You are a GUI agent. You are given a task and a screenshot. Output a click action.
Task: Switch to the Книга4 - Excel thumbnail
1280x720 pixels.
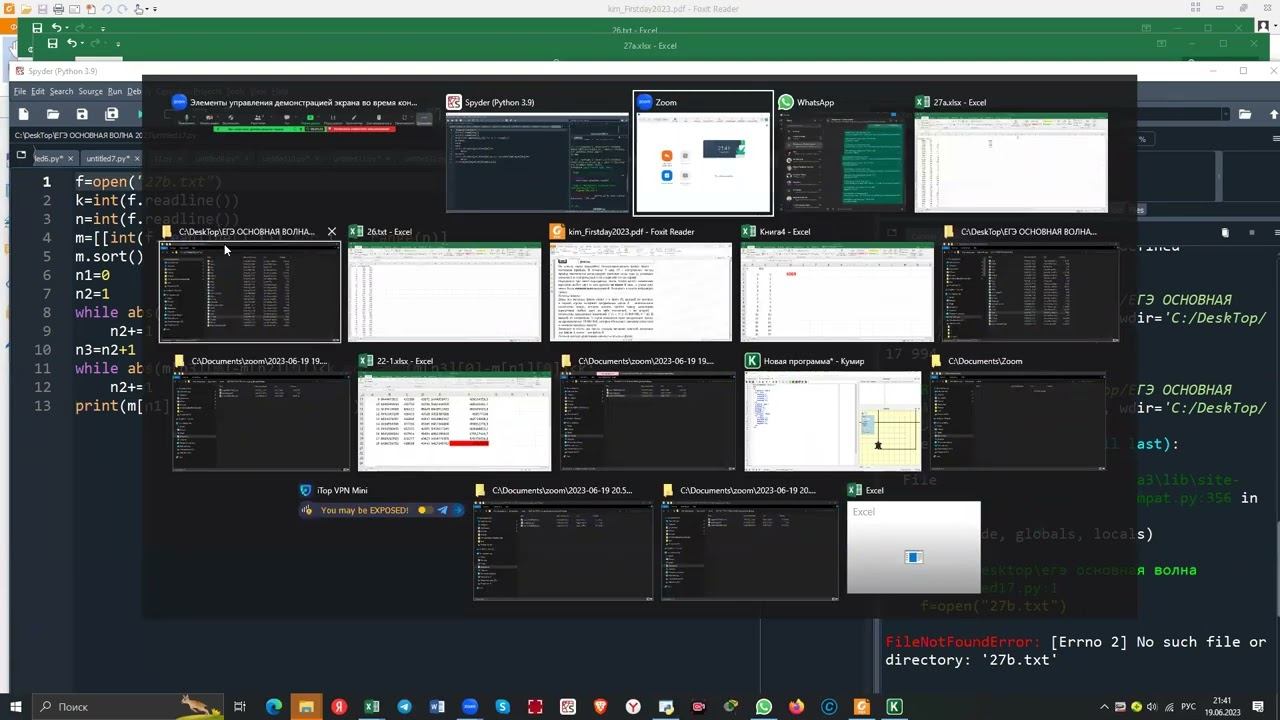(837, 291)
